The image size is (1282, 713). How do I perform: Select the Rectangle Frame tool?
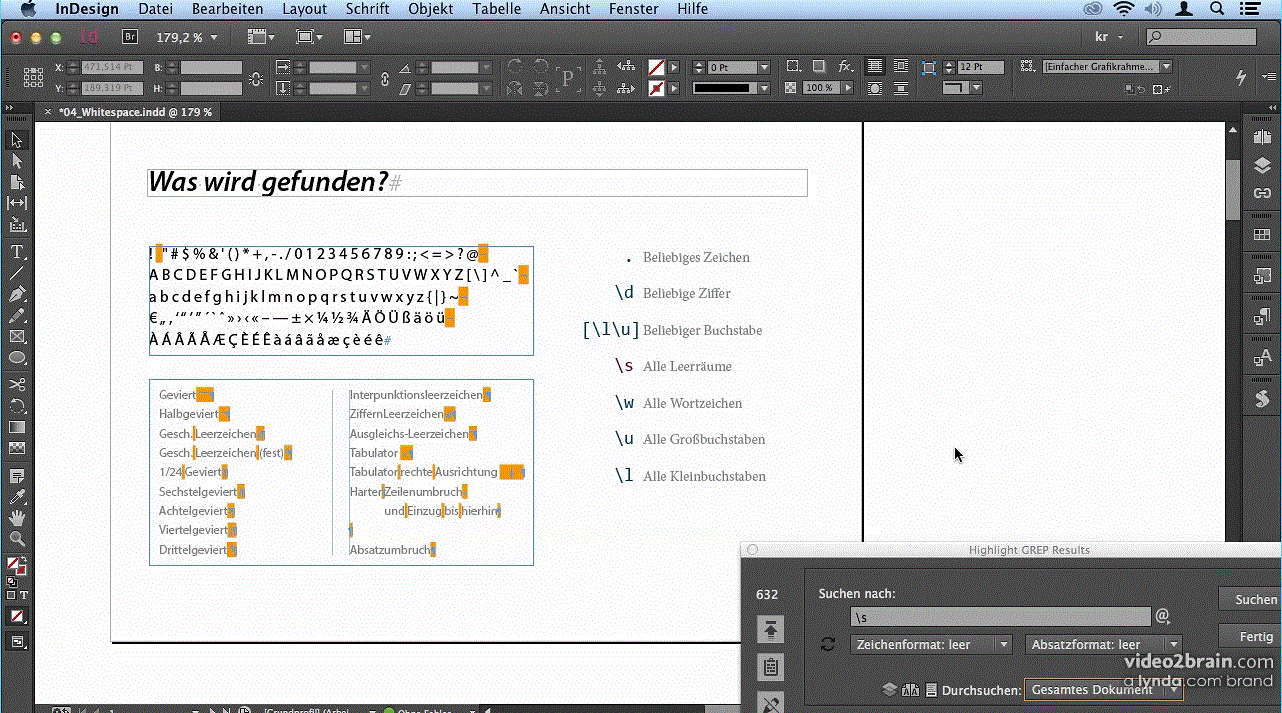(17, 336)
